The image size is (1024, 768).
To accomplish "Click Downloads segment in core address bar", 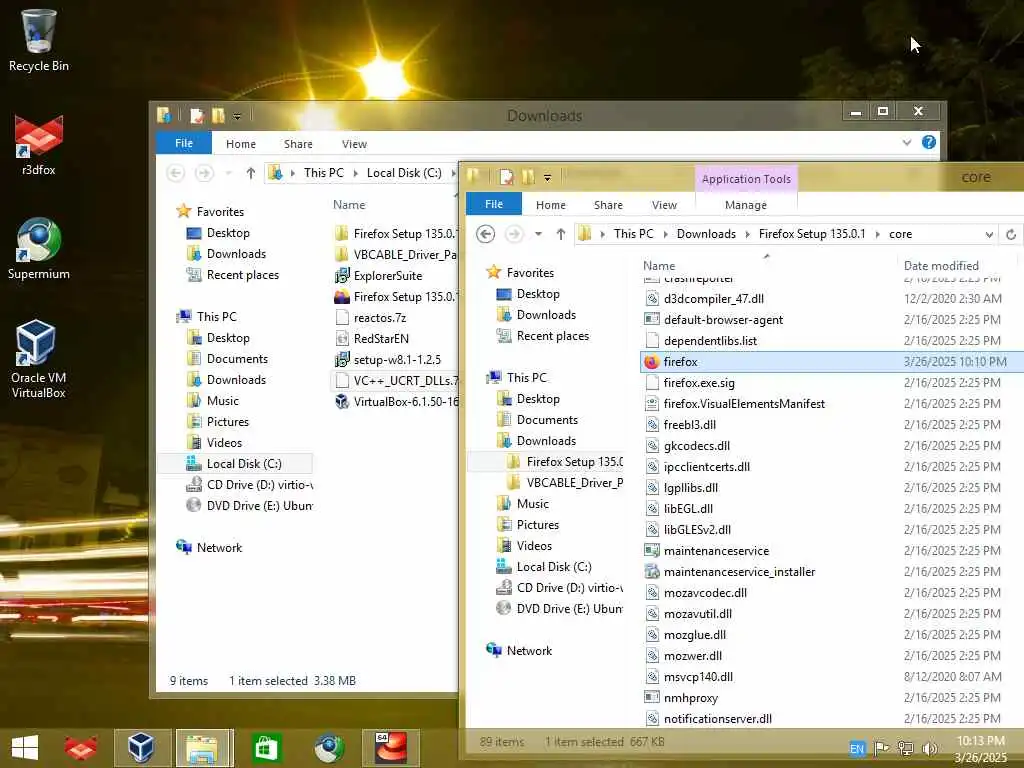I will [x=706, y=234].
